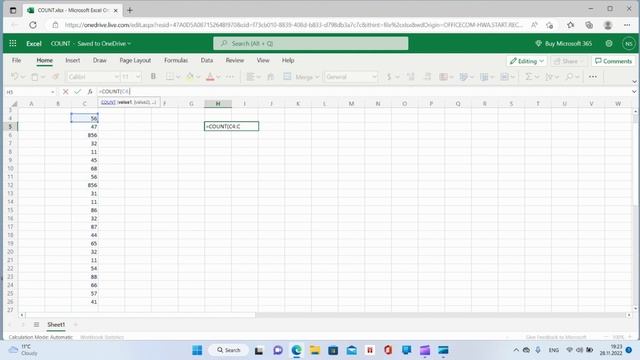
Task: Click the Find and Select magnifier
Action: point(569,76)
